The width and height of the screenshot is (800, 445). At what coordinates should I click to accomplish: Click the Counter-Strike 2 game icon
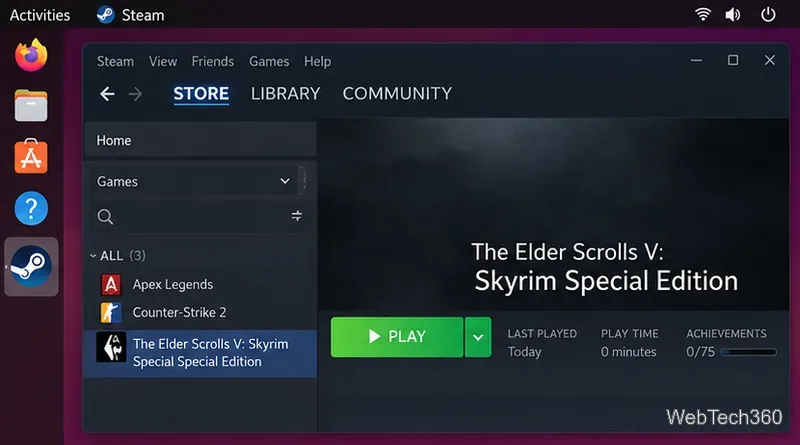[111, 312]
